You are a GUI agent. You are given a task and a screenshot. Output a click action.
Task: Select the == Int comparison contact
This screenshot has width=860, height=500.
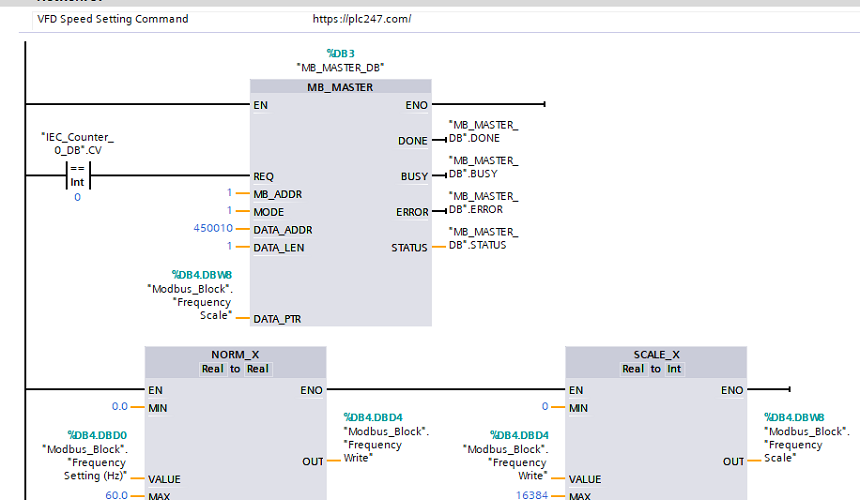[77, 175]
